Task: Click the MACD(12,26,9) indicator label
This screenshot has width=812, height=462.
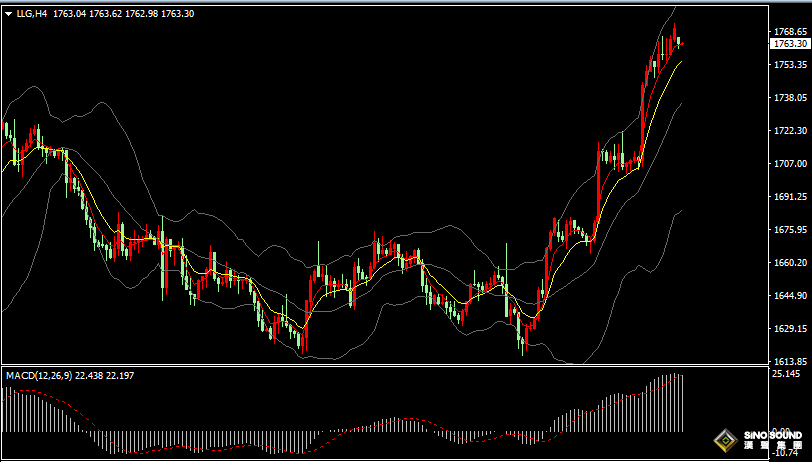Action: (39, 376)
